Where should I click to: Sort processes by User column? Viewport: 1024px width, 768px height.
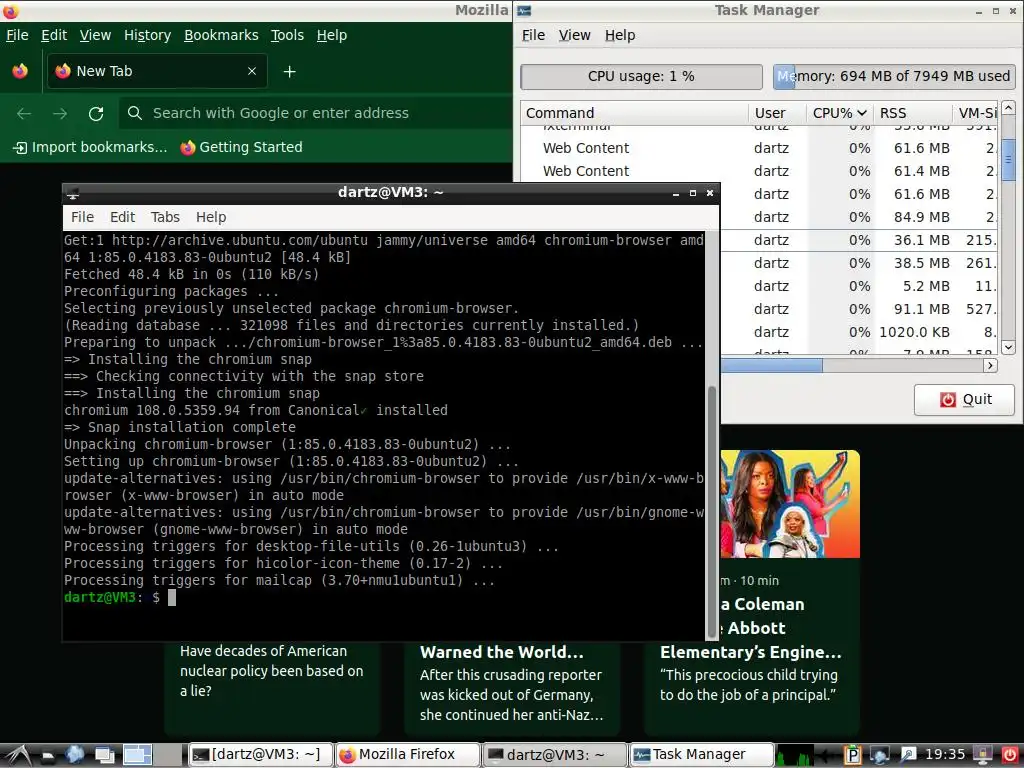point(777,113)
